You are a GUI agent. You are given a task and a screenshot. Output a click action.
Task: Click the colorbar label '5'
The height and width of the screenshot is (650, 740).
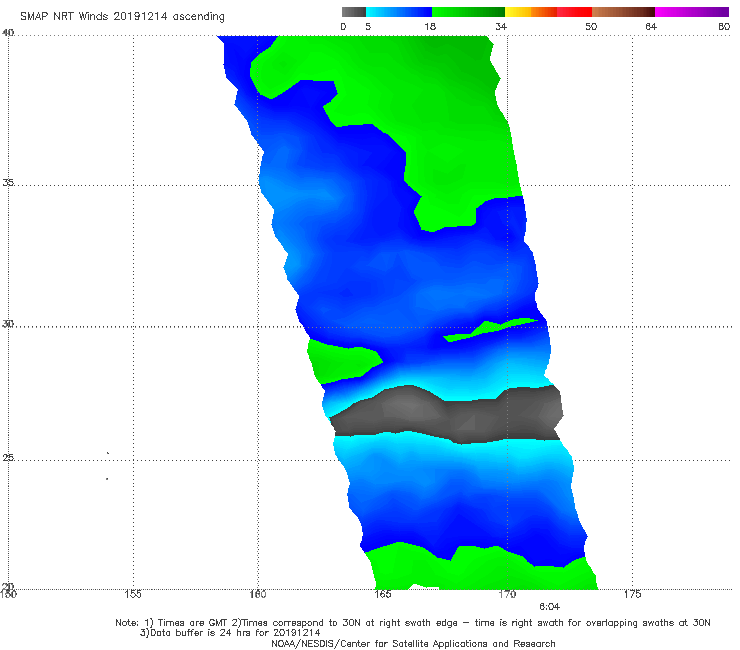[368, 26]
